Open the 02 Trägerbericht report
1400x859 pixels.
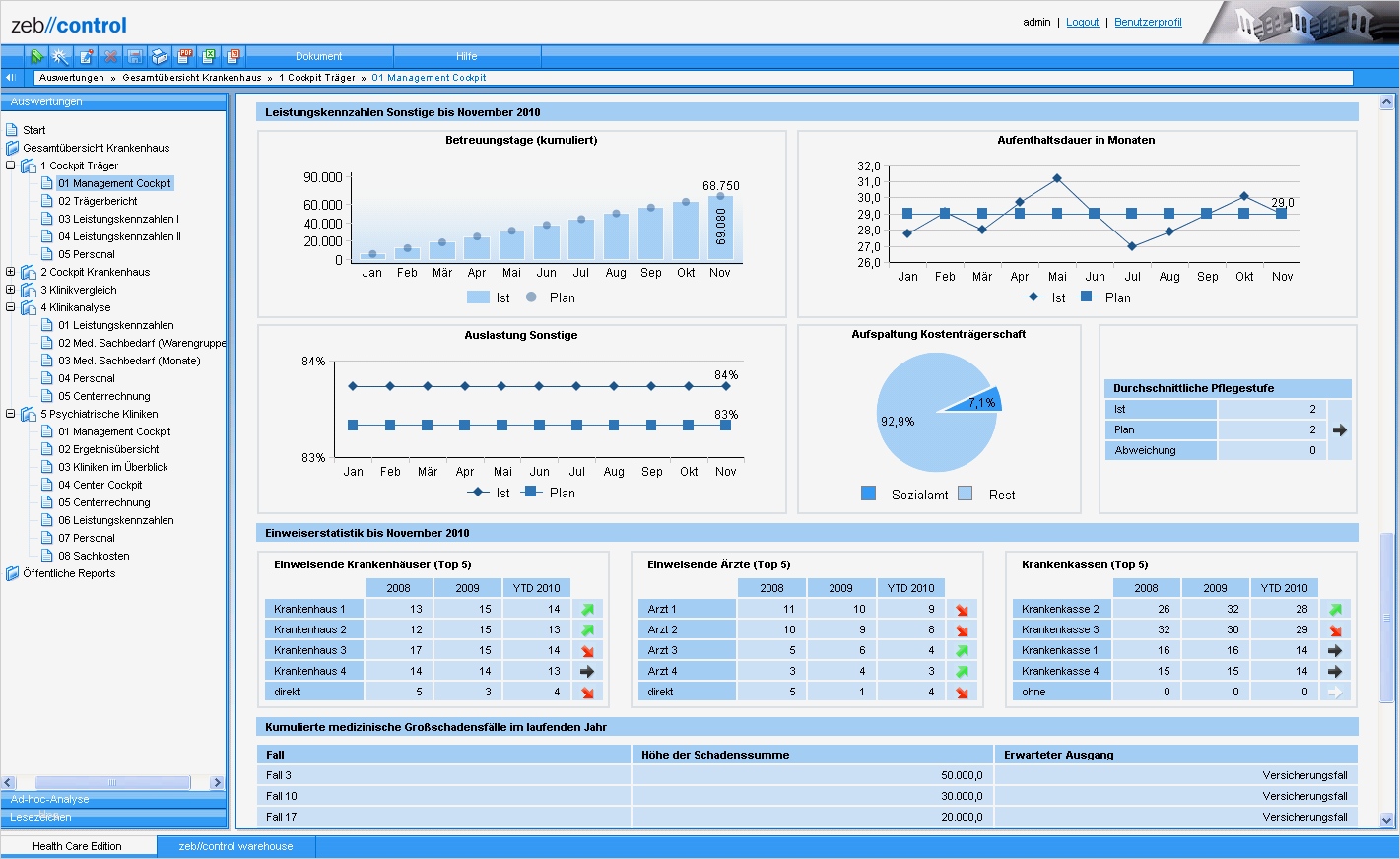[98, 201]
